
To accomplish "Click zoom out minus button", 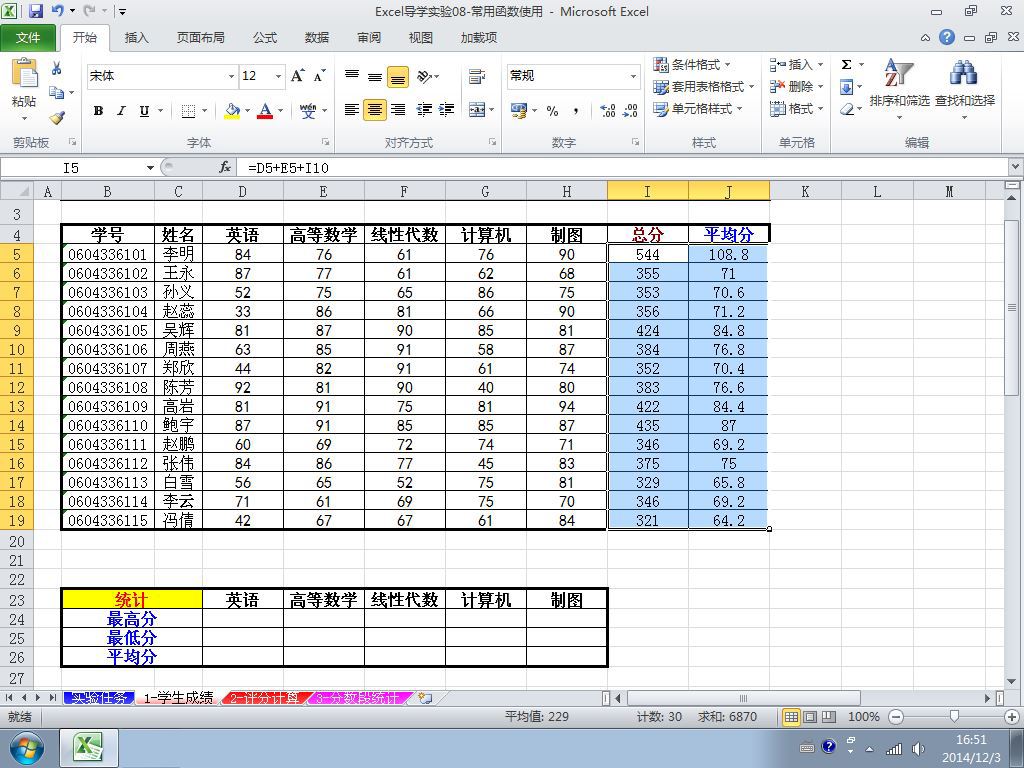I will point(896,717).
